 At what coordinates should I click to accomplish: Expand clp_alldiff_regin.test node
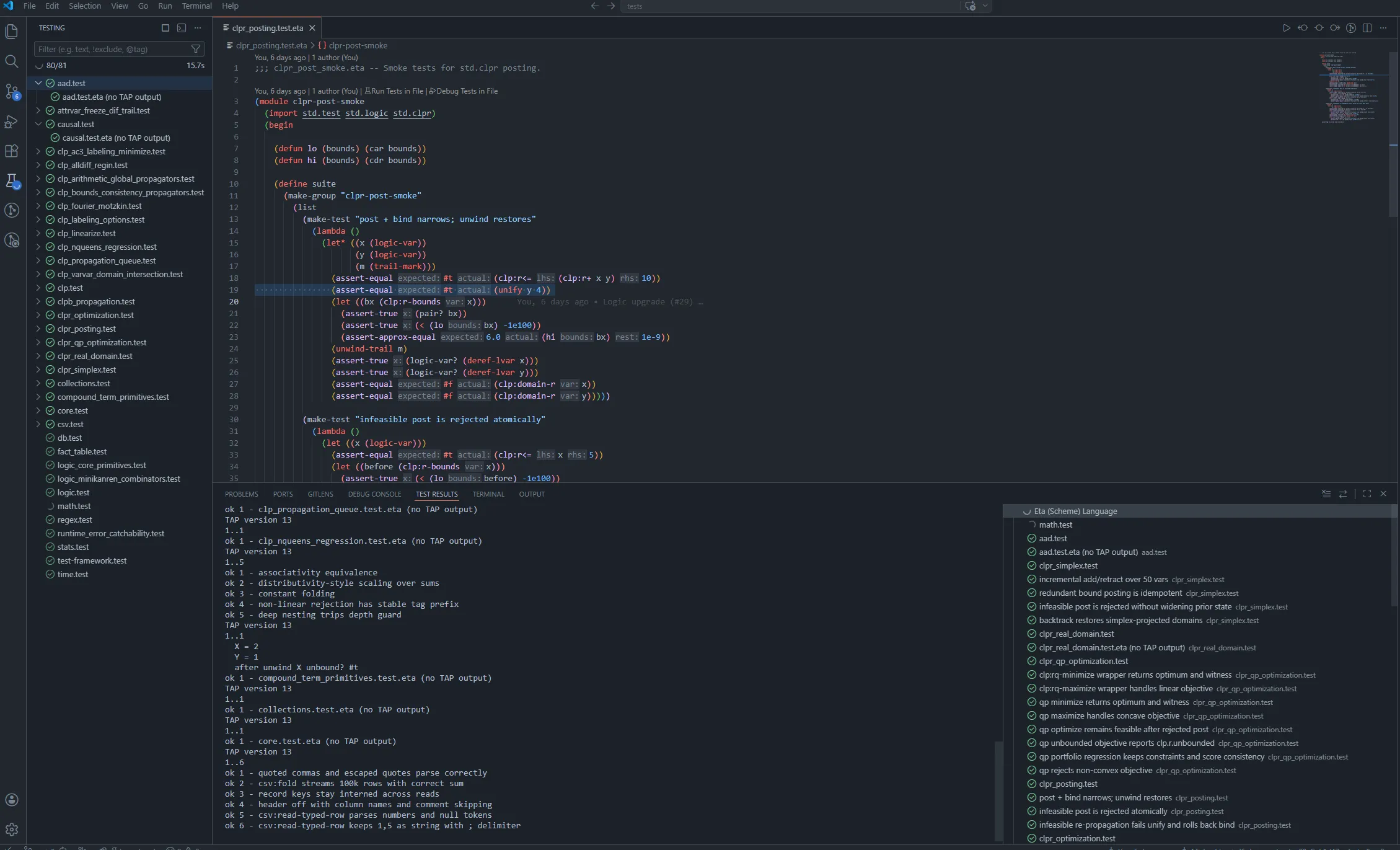38,165
